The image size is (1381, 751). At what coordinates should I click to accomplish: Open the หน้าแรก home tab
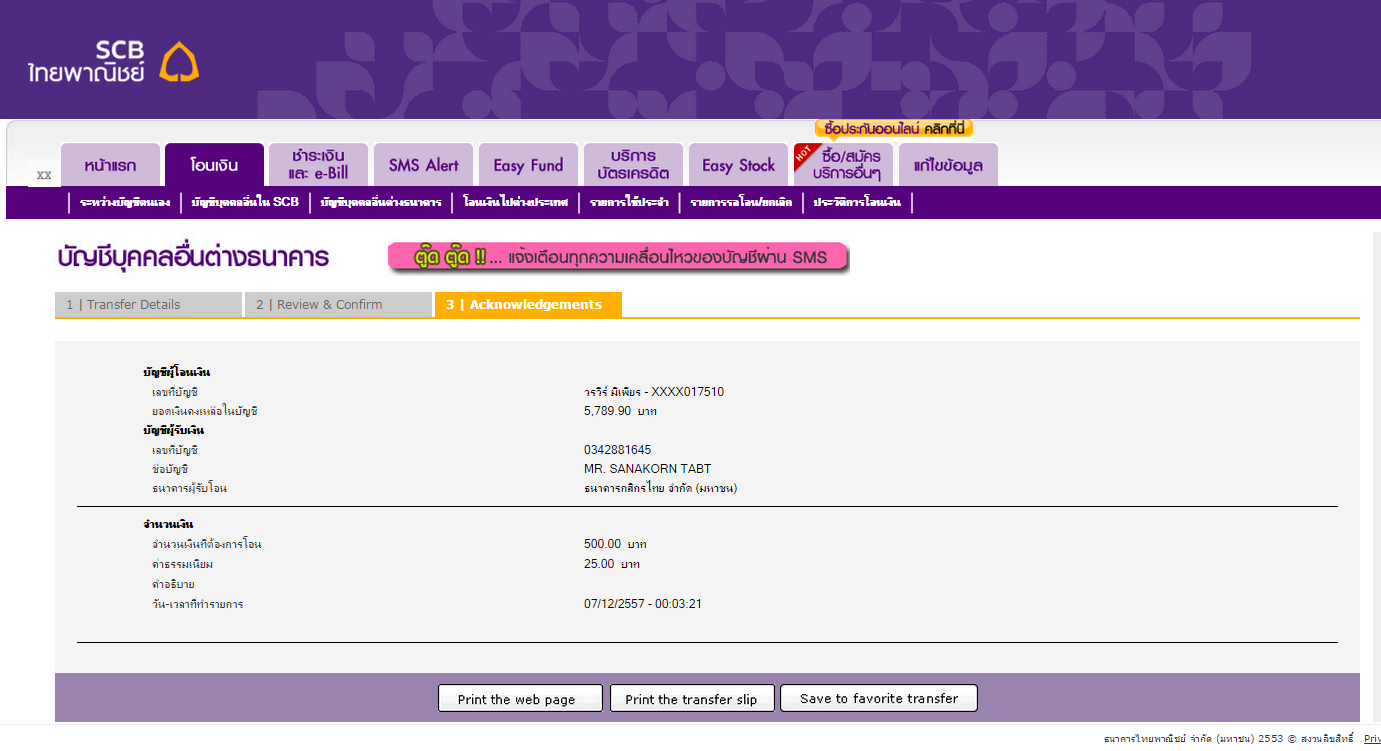click(x=110, y=165)
